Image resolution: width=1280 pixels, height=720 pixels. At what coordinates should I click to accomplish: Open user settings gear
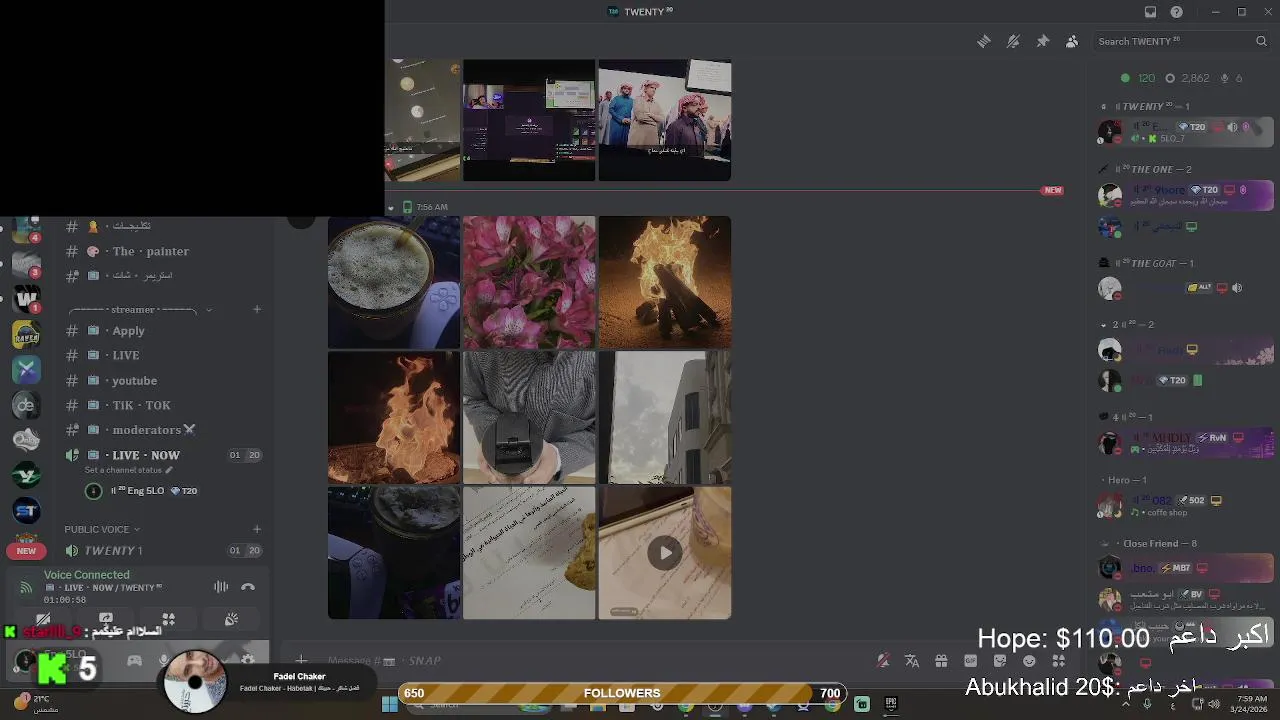click(x=248, y=660)
